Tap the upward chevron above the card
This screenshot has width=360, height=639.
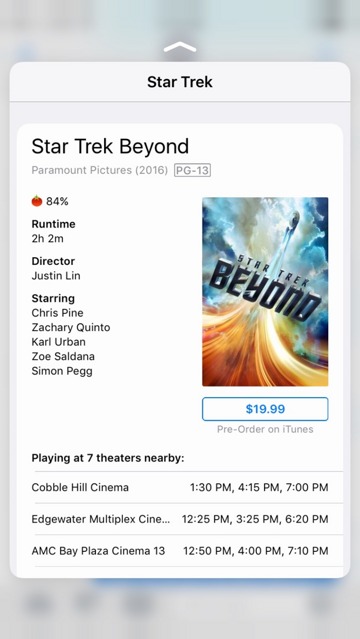(180, 48)
